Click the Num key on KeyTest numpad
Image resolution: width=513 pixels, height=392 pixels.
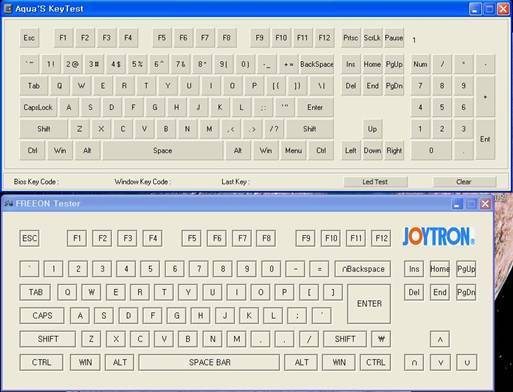(420, 64)
